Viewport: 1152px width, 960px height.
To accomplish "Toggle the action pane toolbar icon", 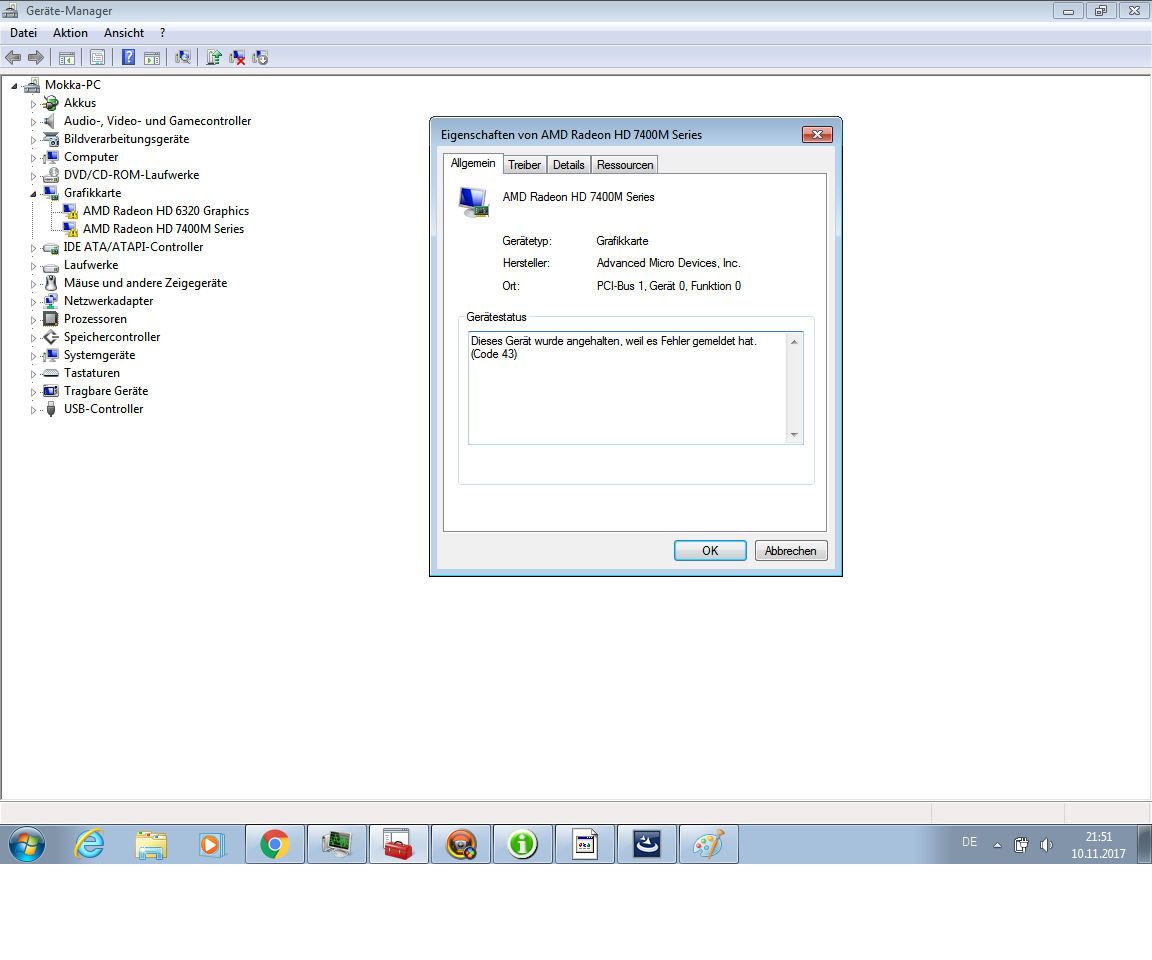I will pos(152,57).
